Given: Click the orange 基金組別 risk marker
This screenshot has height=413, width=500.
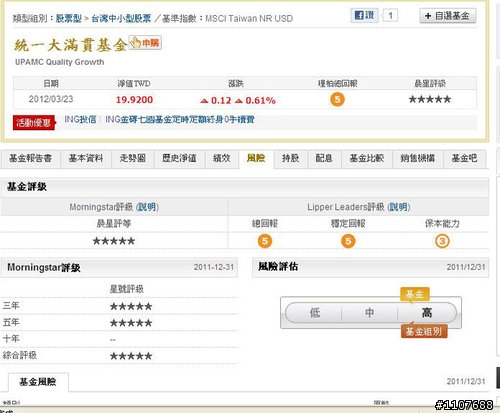Looking at the screenshot, I should pyautogui.click(x=424, y=331).
